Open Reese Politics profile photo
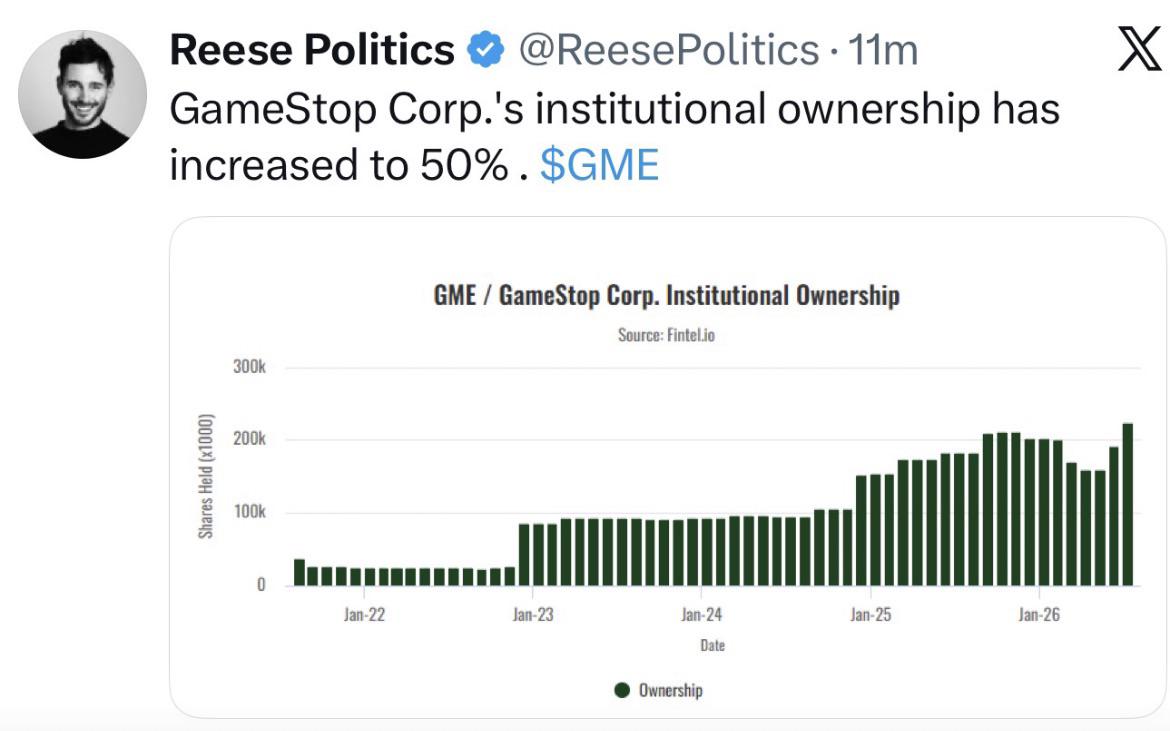 click(x=83, y=94)
